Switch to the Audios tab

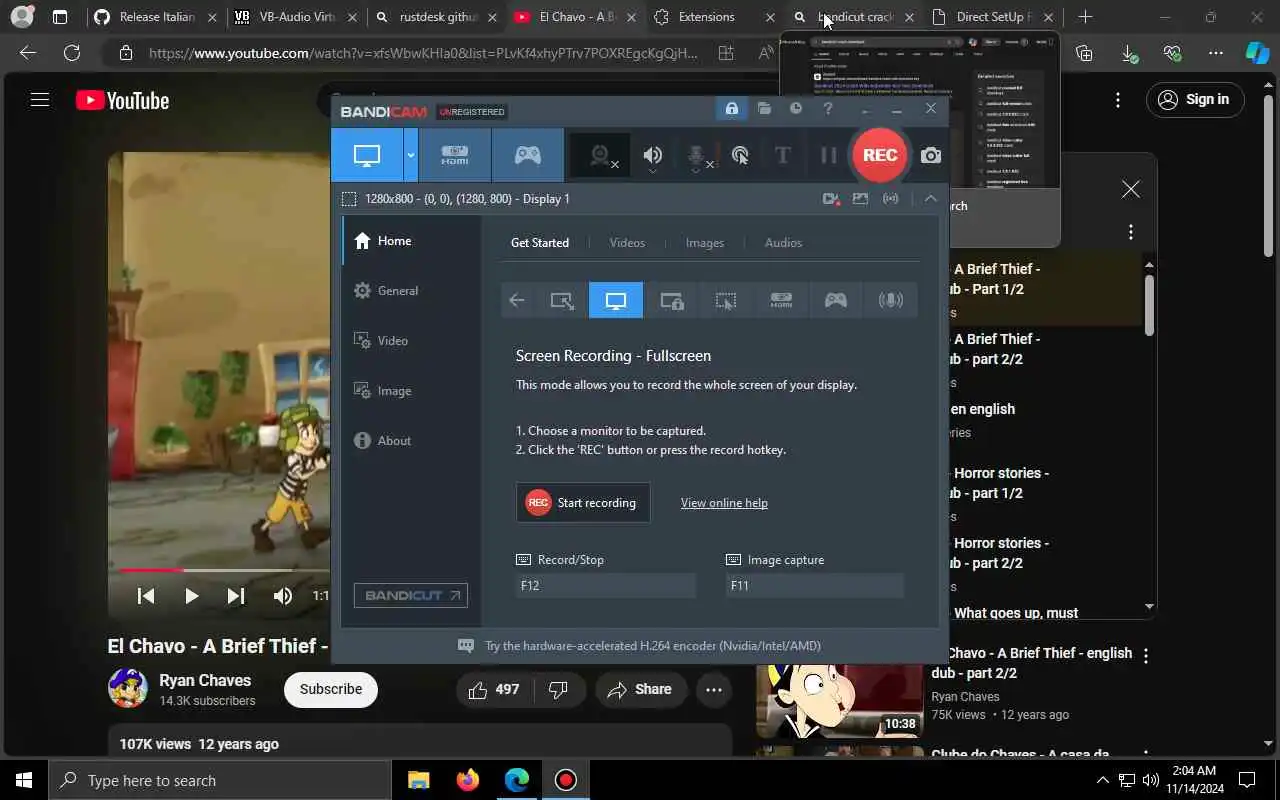[783, 243]
